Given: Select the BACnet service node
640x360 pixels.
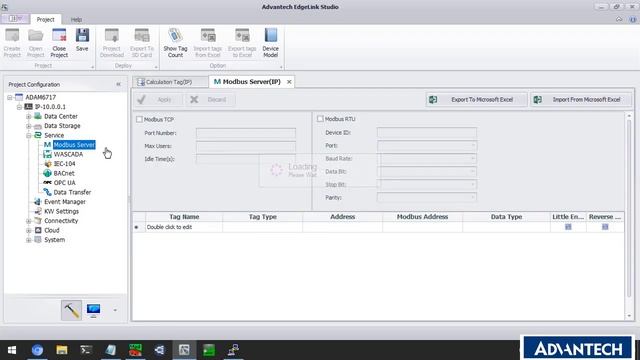Looking at the screenshot, I should [64, 173].
